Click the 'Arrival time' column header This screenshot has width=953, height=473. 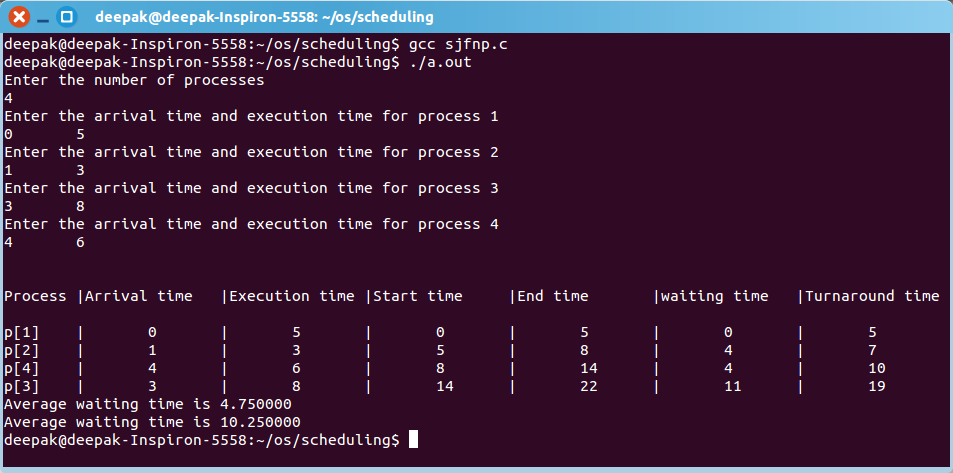point(139,296)
